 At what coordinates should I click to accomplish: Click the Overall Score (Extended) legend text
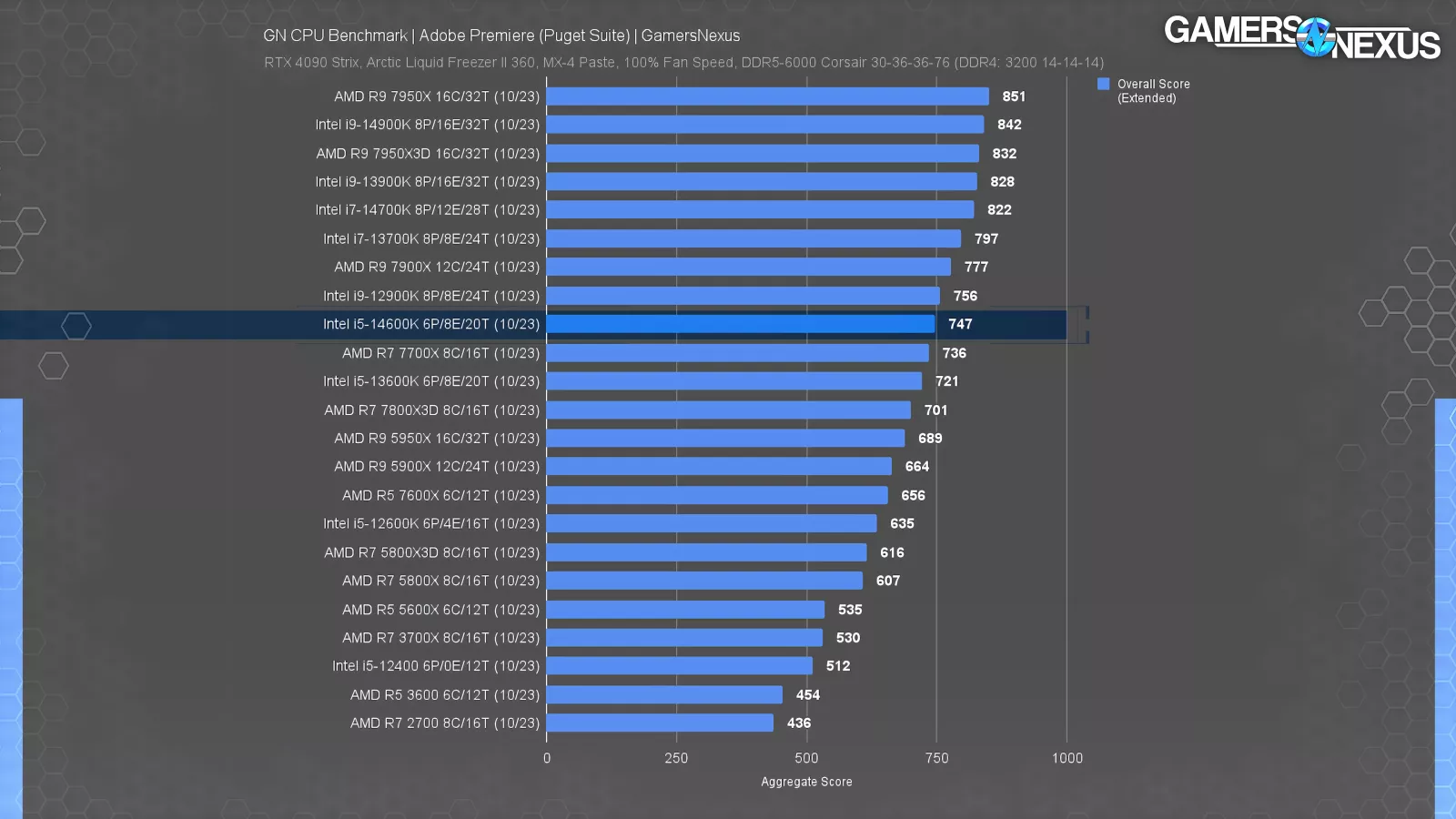click(x=1153, y=91)
